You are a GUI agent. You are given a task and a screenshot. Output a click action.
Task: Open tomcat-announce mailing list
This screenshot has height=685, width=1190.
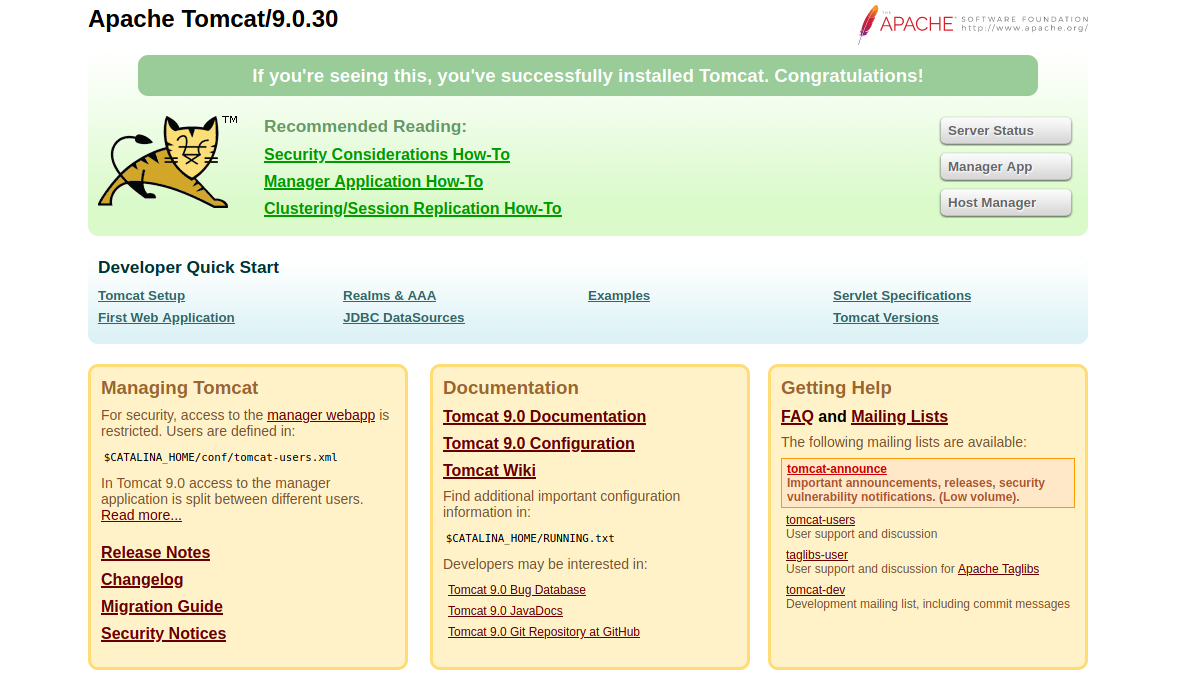pyautogui.click(x=836, y=469)
